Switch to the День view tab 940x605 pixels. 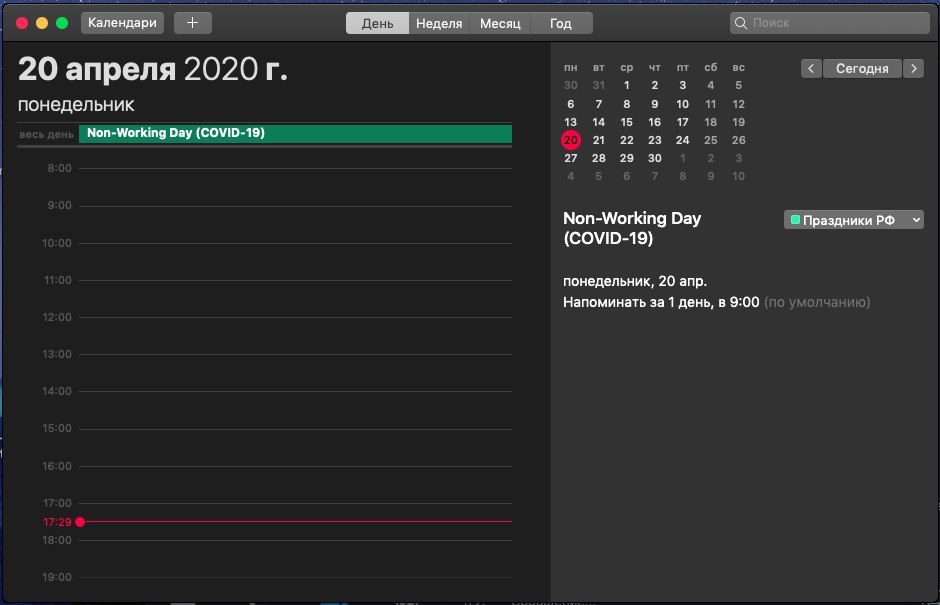(x=377, y=23)
